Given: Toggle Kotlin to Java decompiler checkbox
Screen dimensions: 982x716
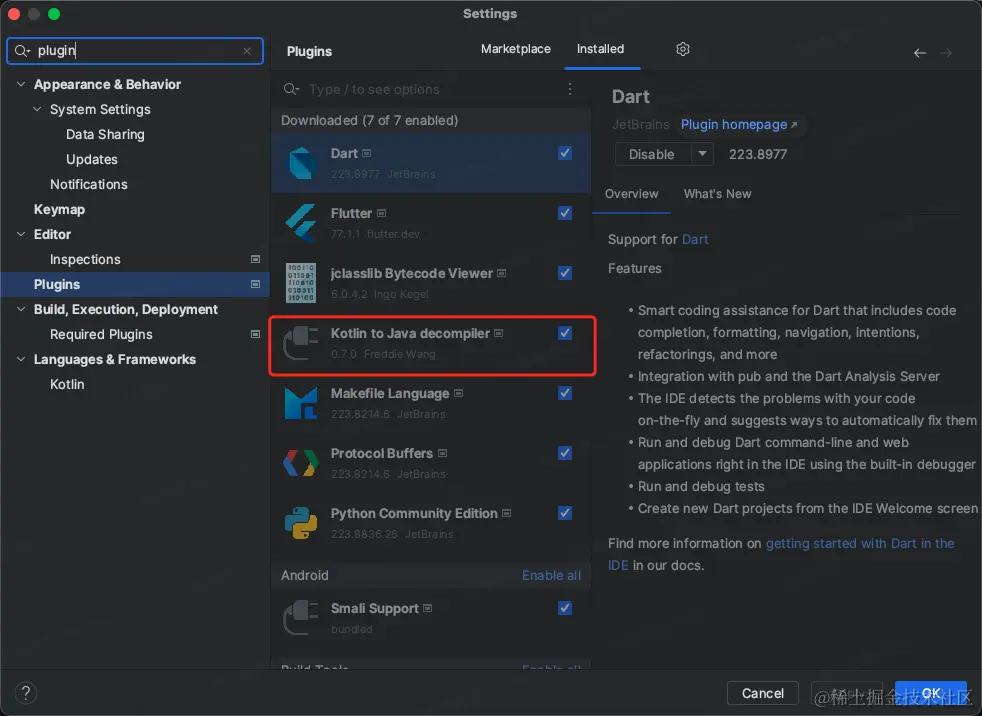Looking at the screenshot, I should (x=565, y=333).
